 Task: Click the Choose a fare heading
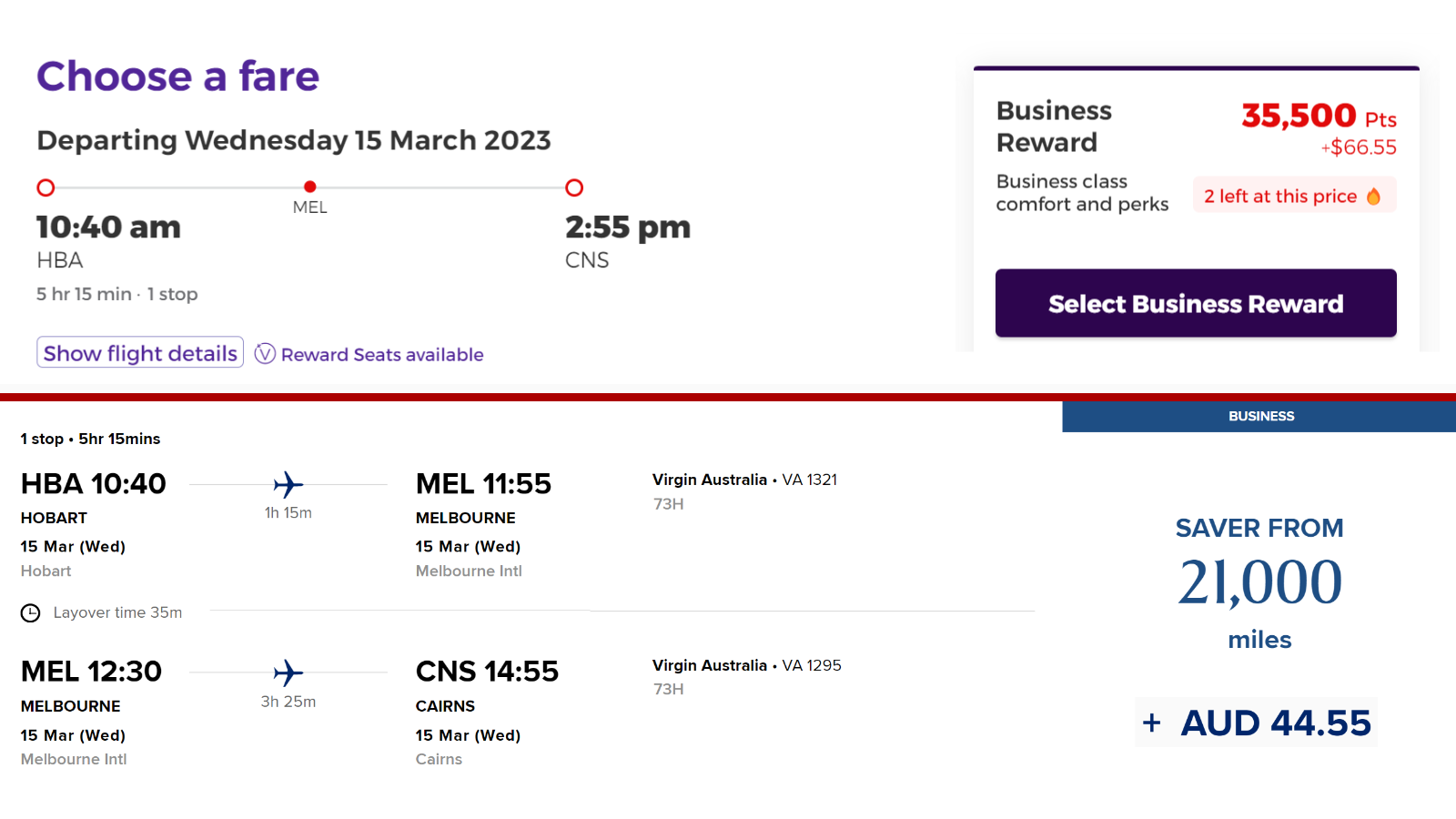pos(178,76)
